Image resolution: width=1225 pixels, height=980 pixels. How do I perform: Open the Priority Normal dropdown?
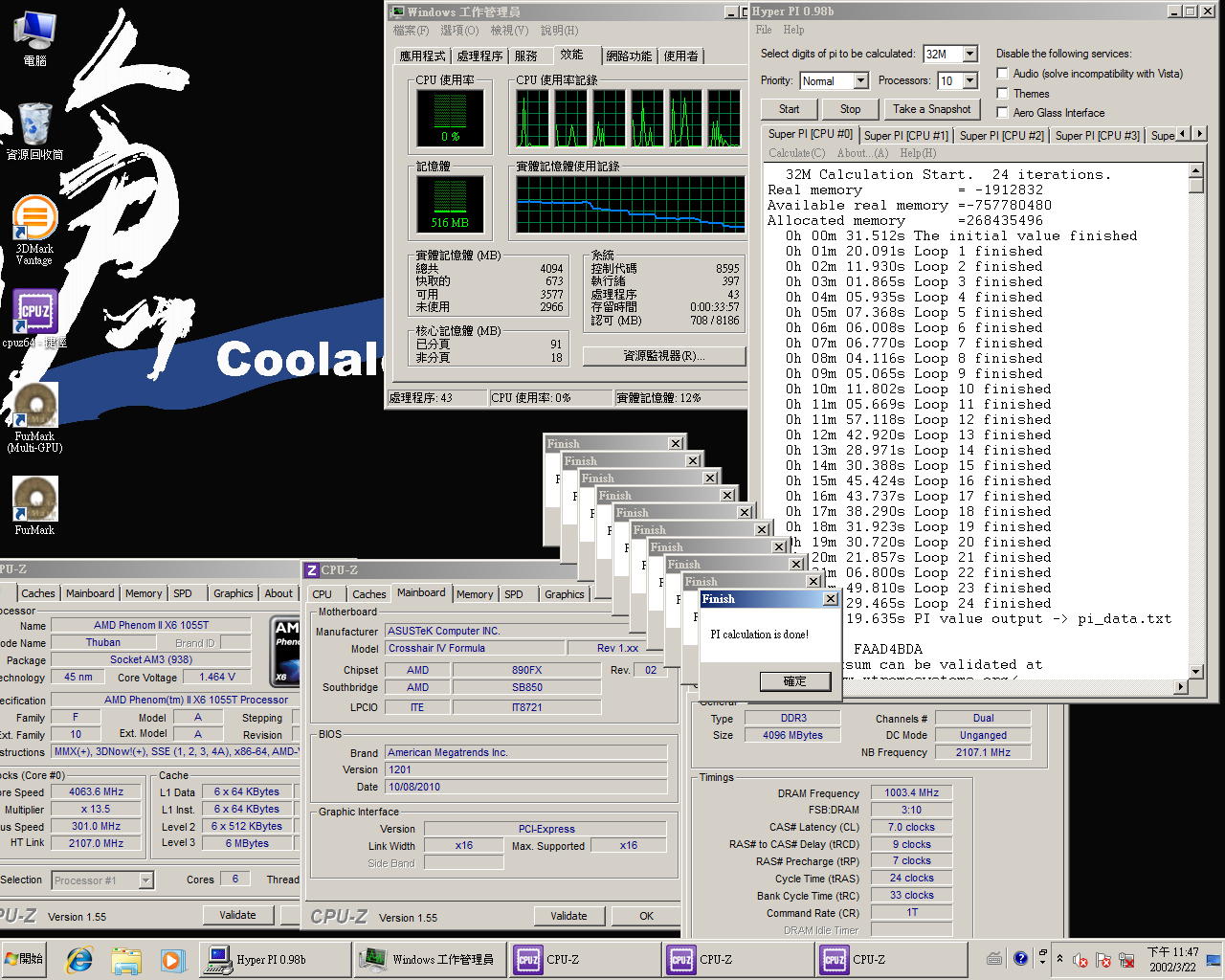[x=860, y=80]
